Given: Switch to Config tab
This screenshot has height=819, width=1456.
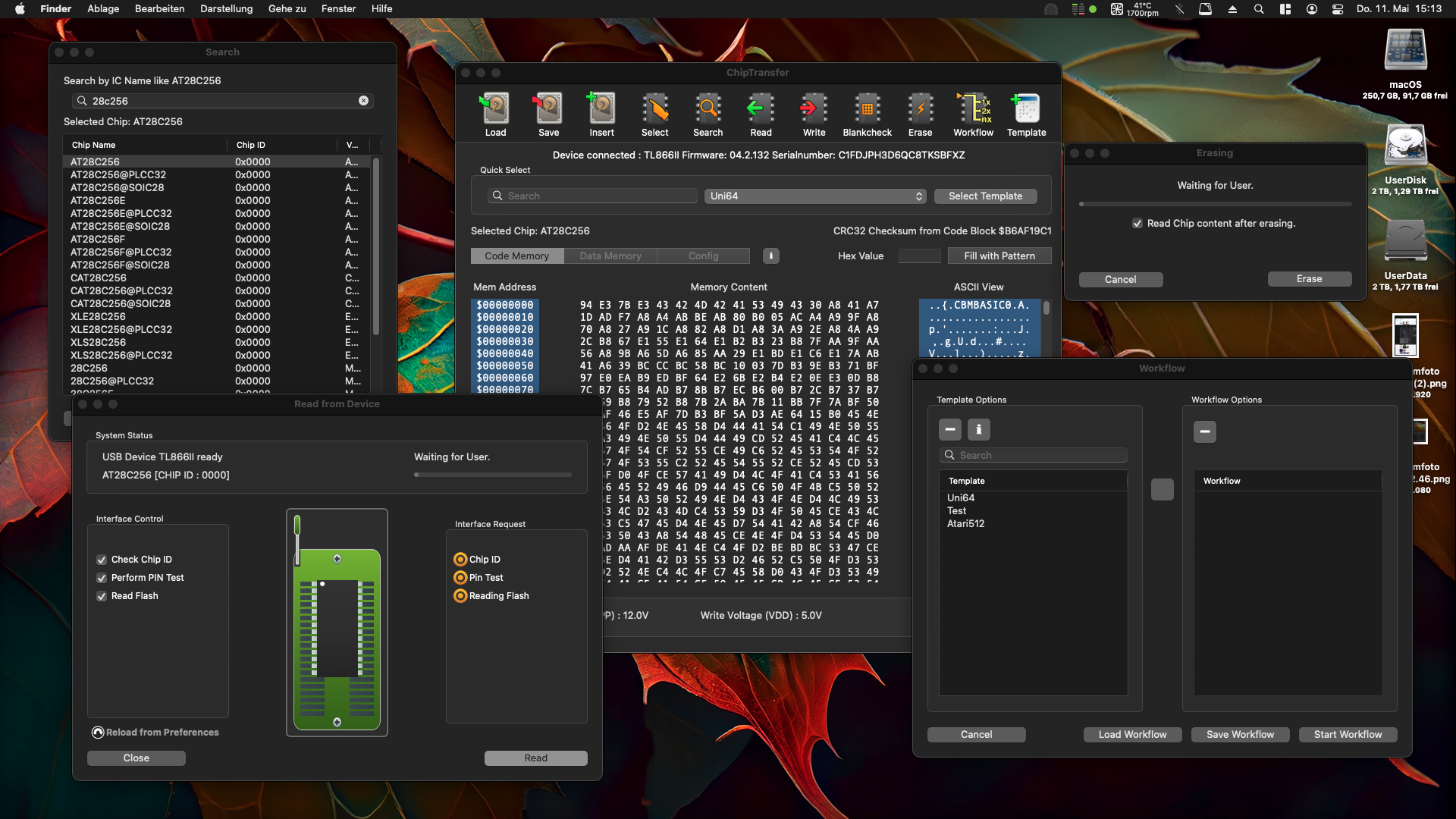Looking at the screenshot, I should (704, 256).
